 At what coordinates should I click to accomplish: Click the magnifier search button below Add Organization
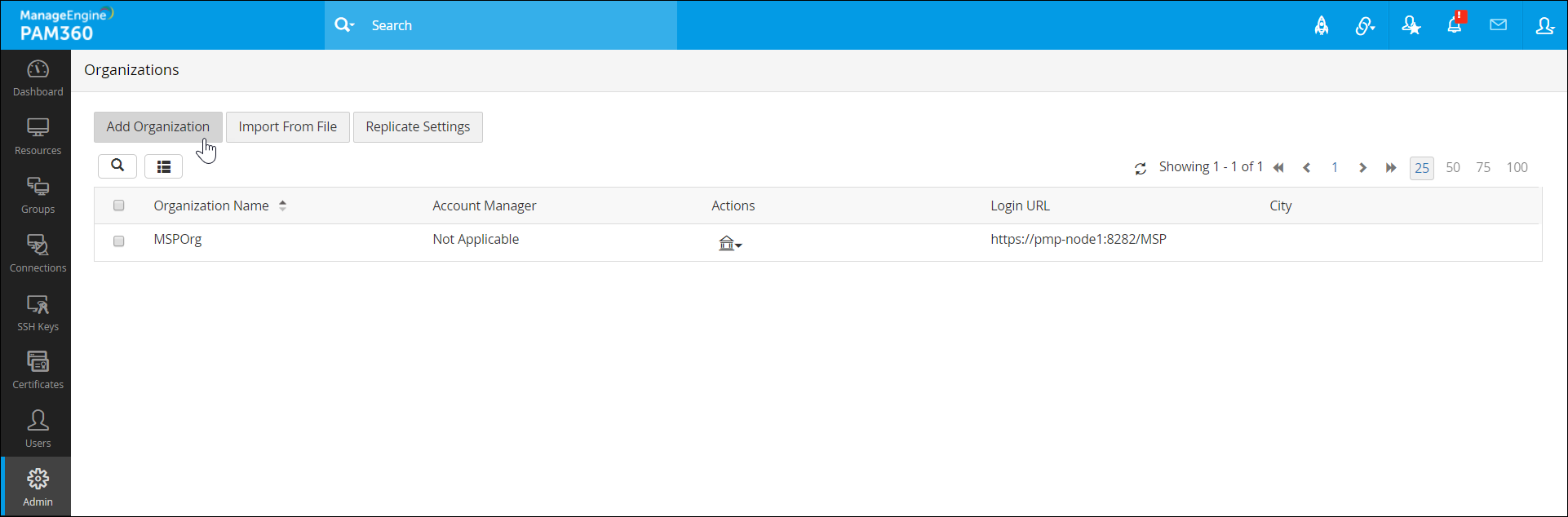point(117,166)
